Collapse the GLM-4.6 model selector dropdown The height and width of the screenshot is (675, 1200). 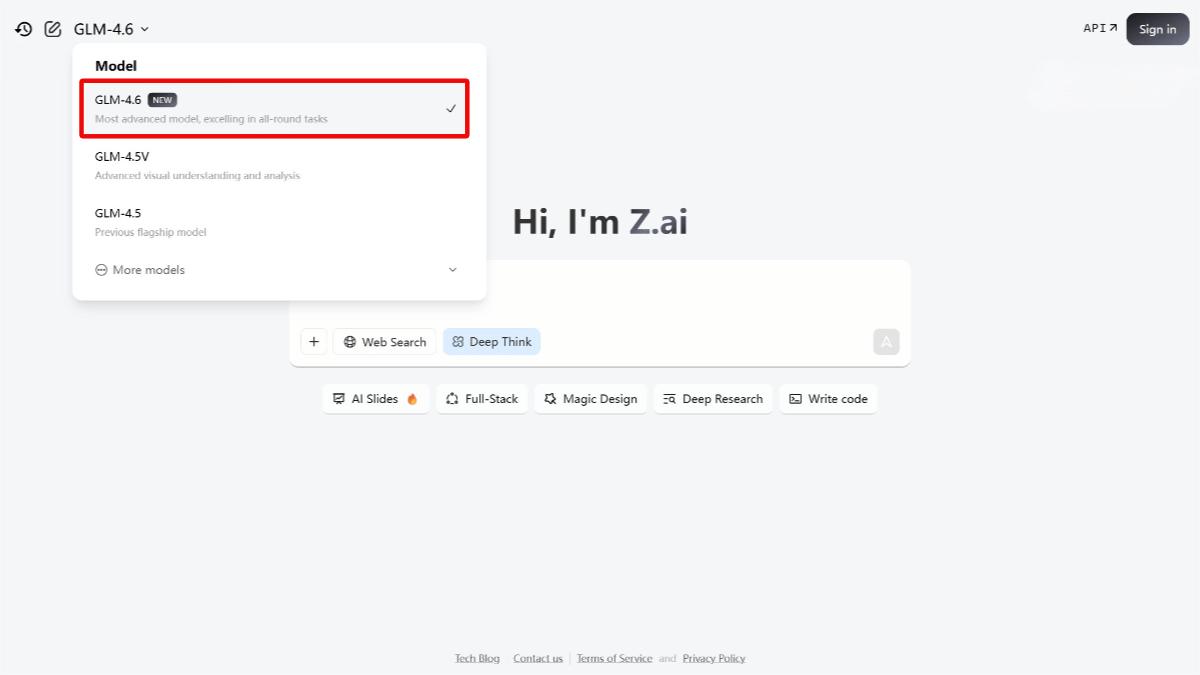click(x=111, y=29)
